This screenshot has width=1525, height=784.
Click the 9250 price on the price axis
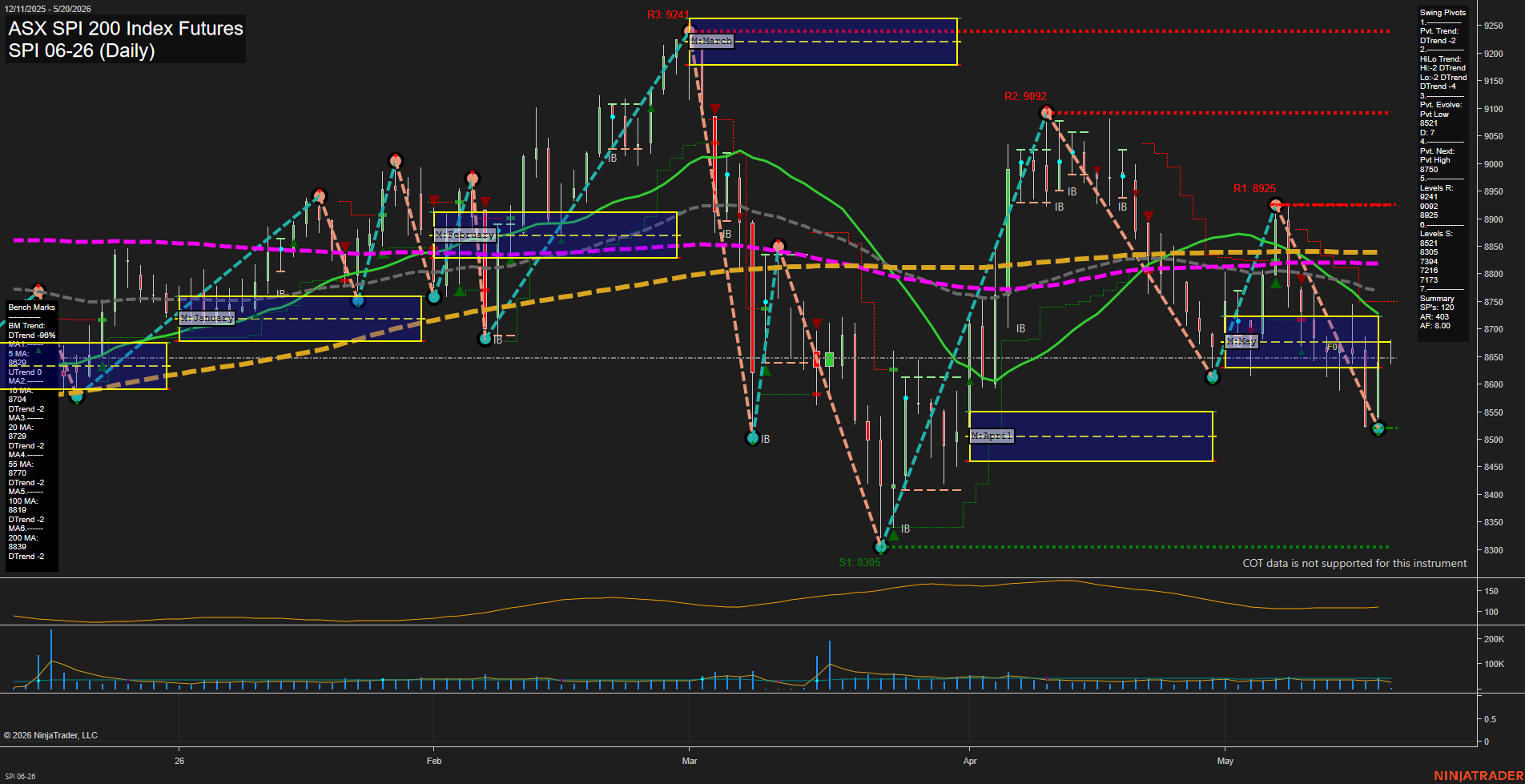[1494, 26]
